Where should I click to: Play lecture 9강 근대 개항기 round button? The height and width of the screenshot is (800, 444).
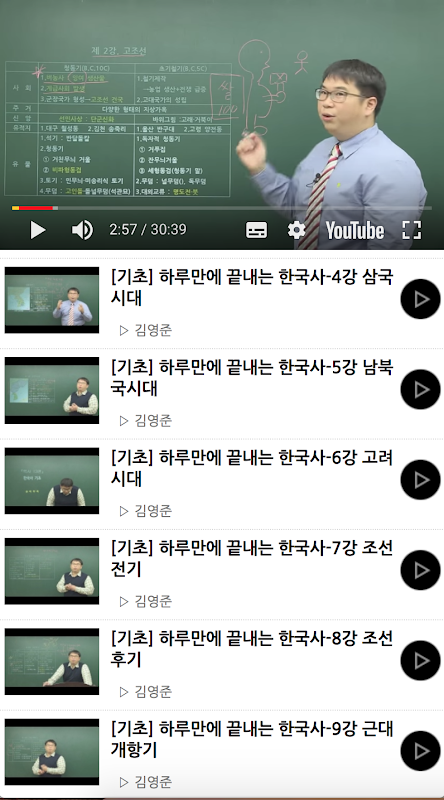coord(420,751)
